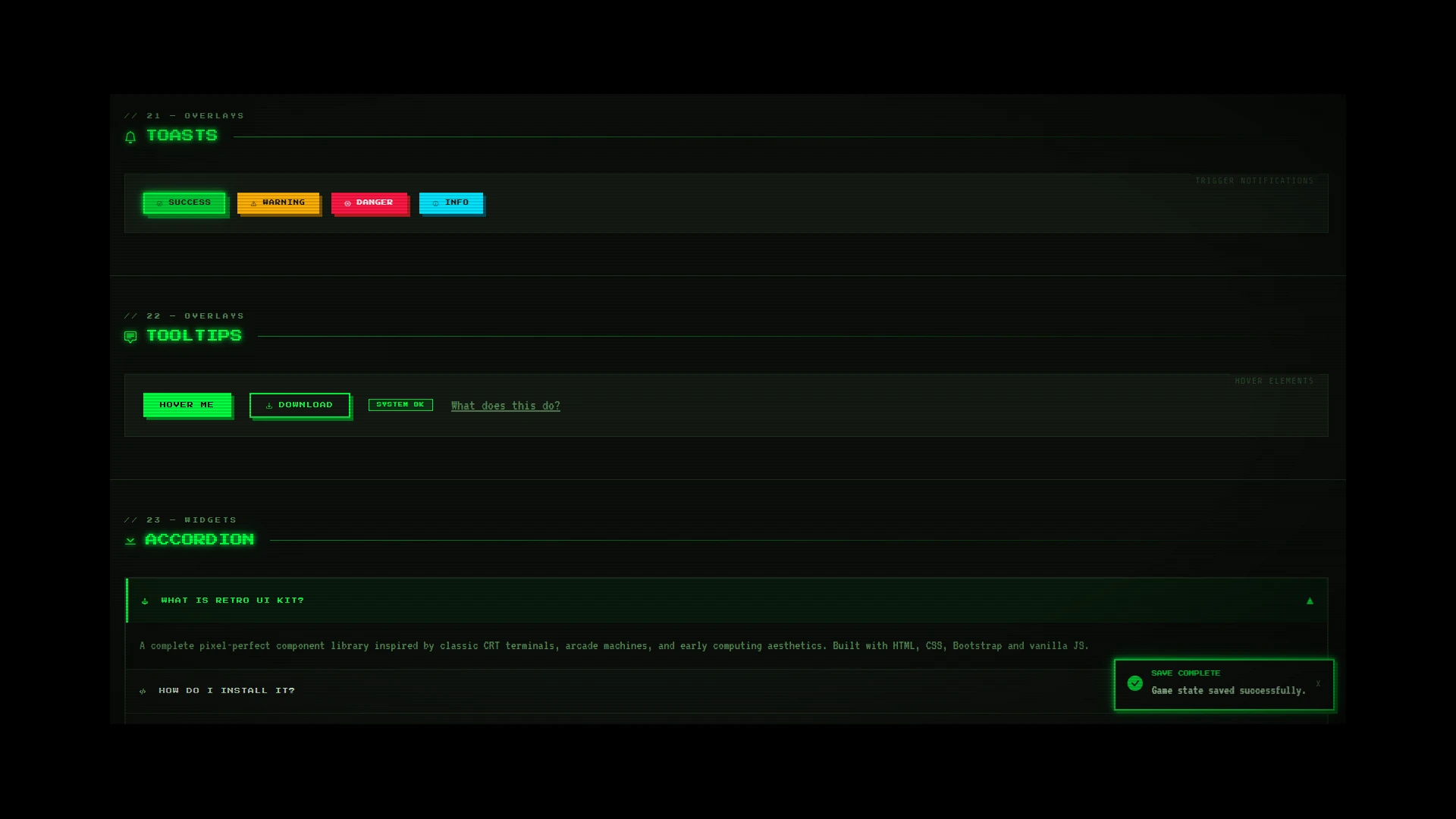This screenshot has height=819, width=1456.
Task: Open the 'What does this do?' link
Action: coord(506,406)
